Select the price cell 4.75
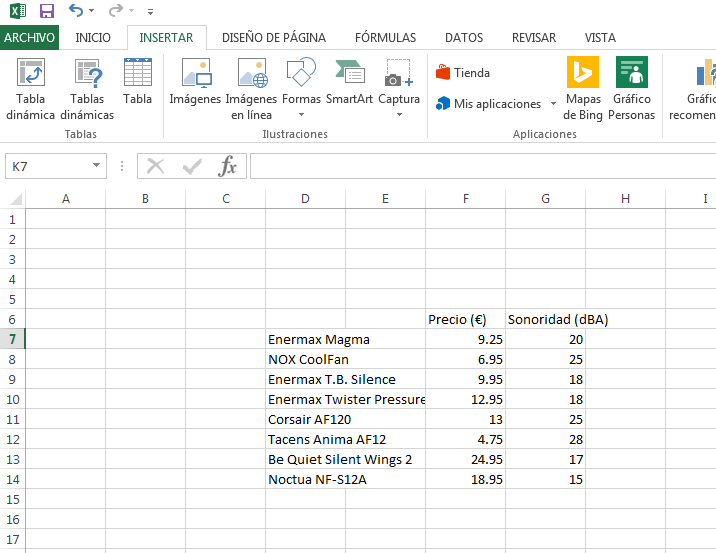The image size is (716, 553). tap(465, 439)
